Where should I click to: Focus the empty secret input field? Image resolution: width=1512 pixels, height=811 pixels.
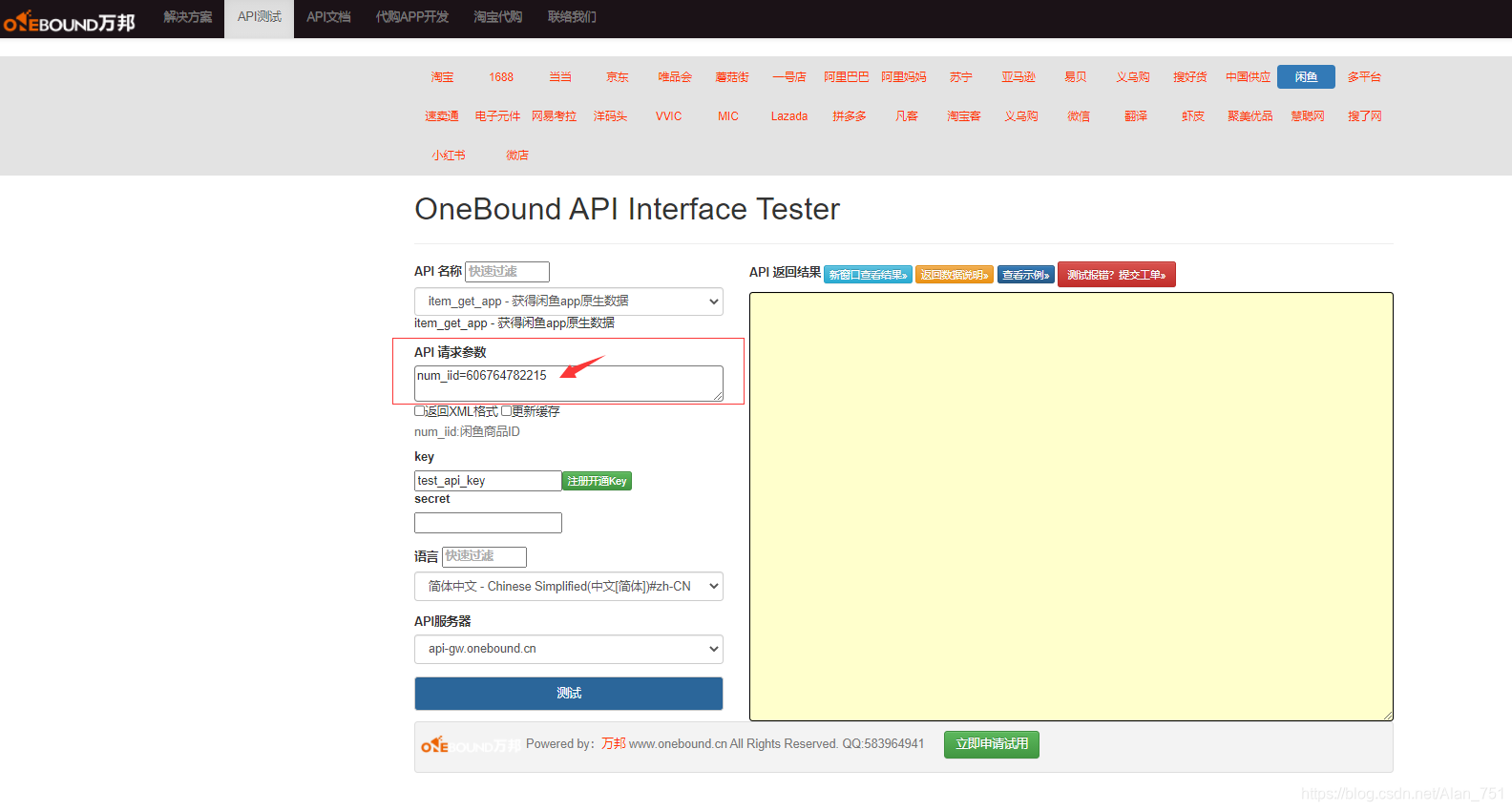coord(488,523)
